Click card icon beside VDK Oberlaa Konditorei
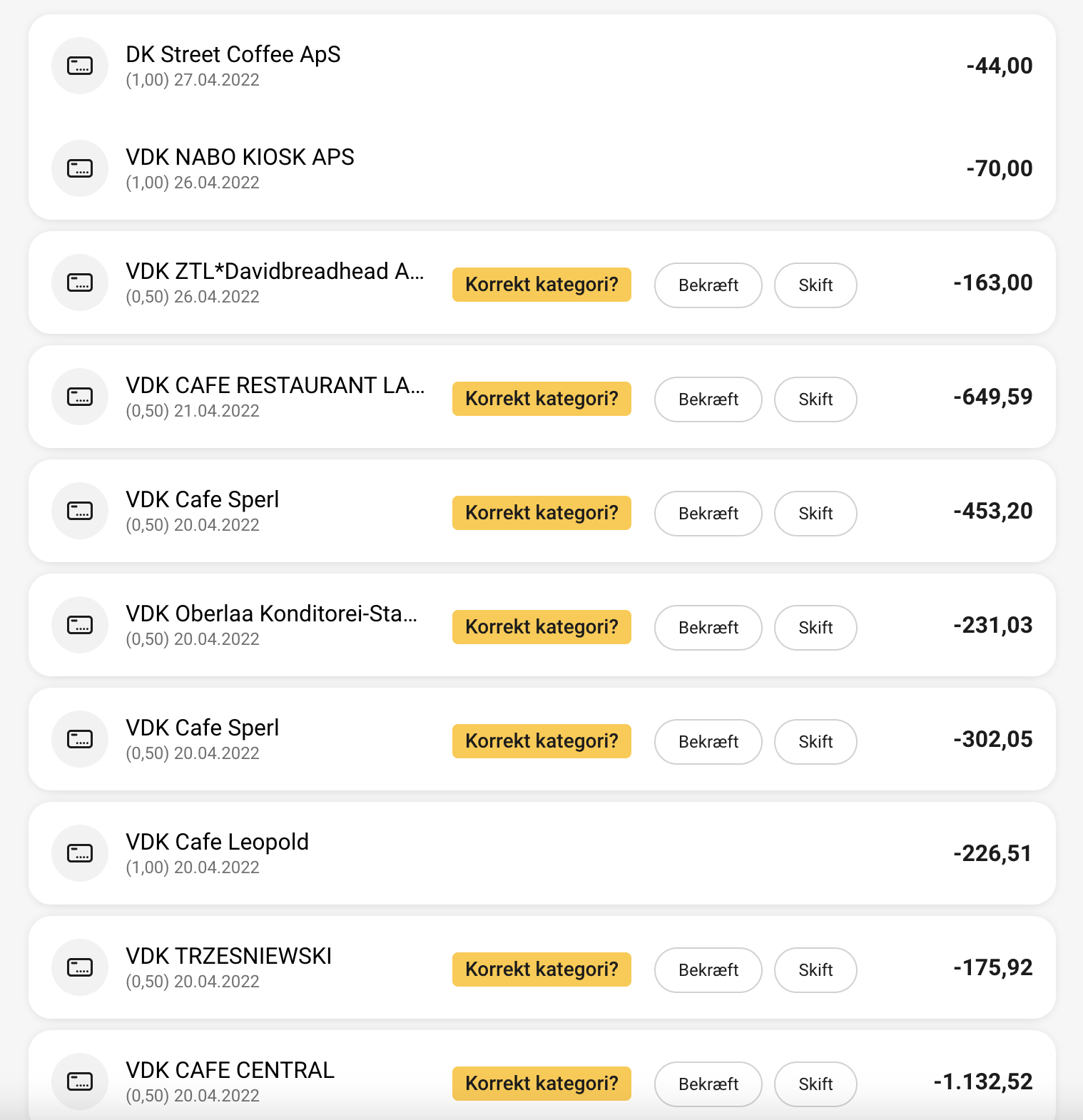The image size is (1083, 1120). 80,625
